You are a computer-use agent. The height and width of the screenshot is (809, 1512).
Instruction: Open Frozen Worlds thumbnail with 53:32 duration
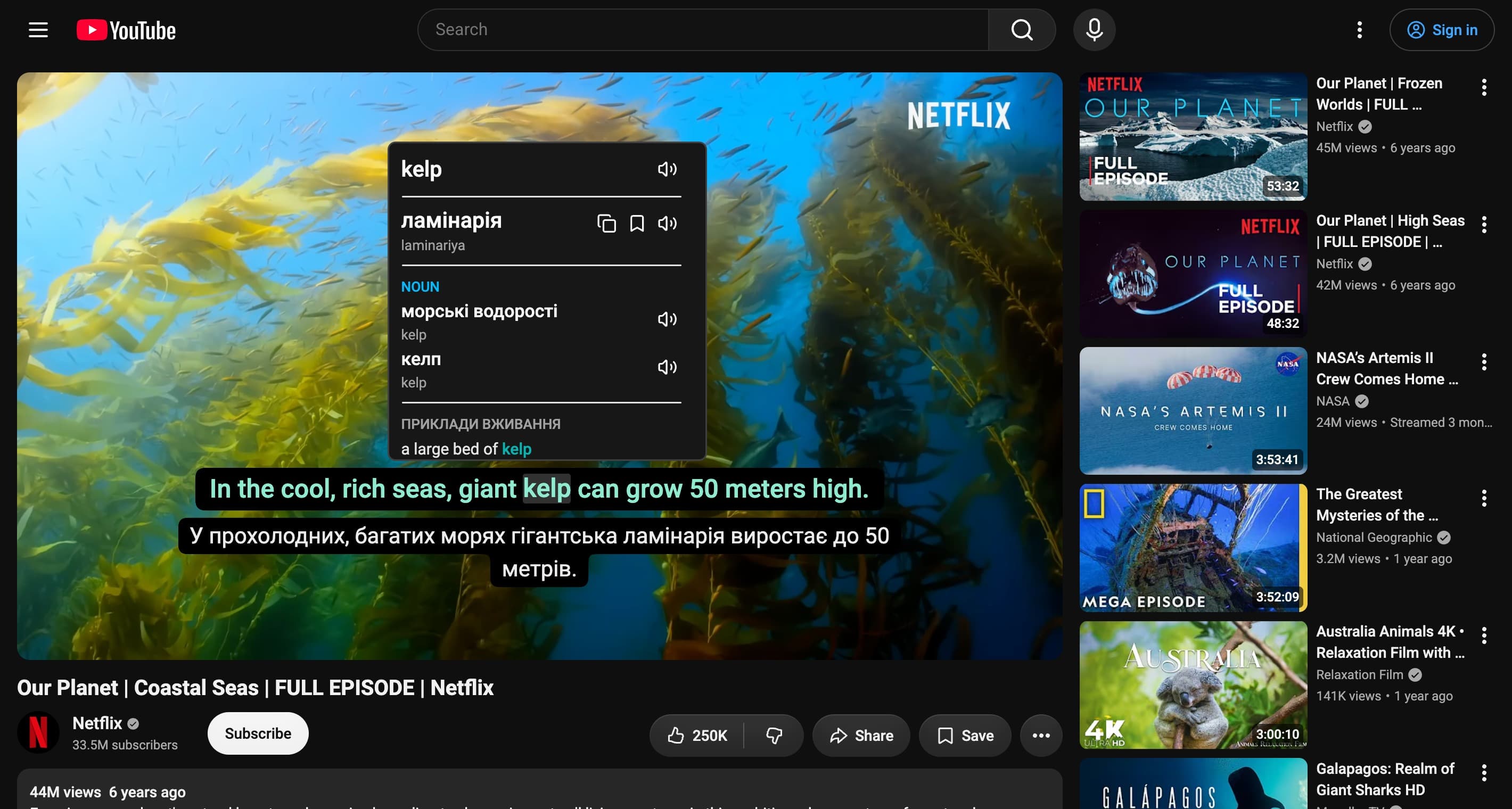click(x=1193, y=137)
